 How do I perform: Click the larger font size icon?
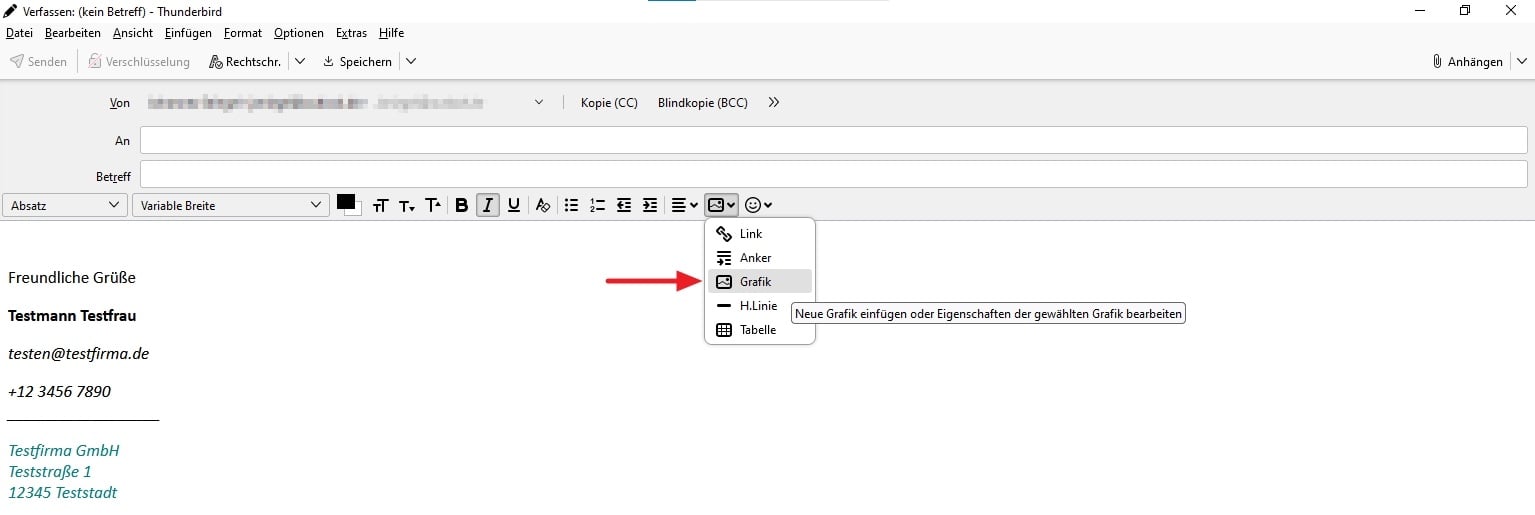[433, 205]
